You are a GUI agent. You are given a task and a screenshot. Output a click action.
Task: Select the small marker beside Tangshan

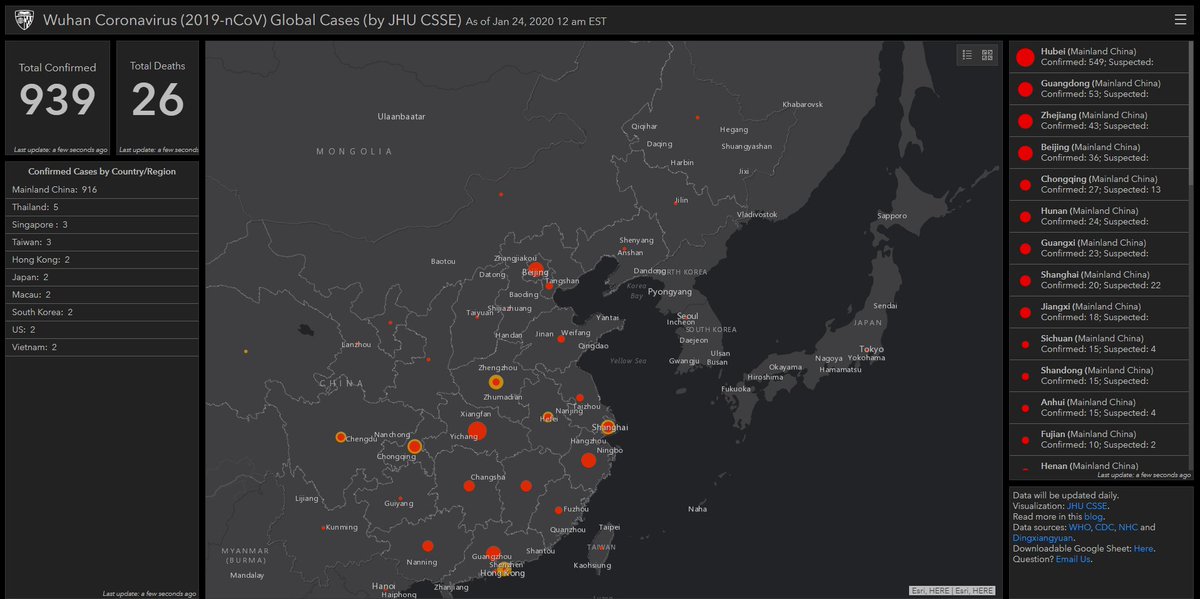pos(549,287)
